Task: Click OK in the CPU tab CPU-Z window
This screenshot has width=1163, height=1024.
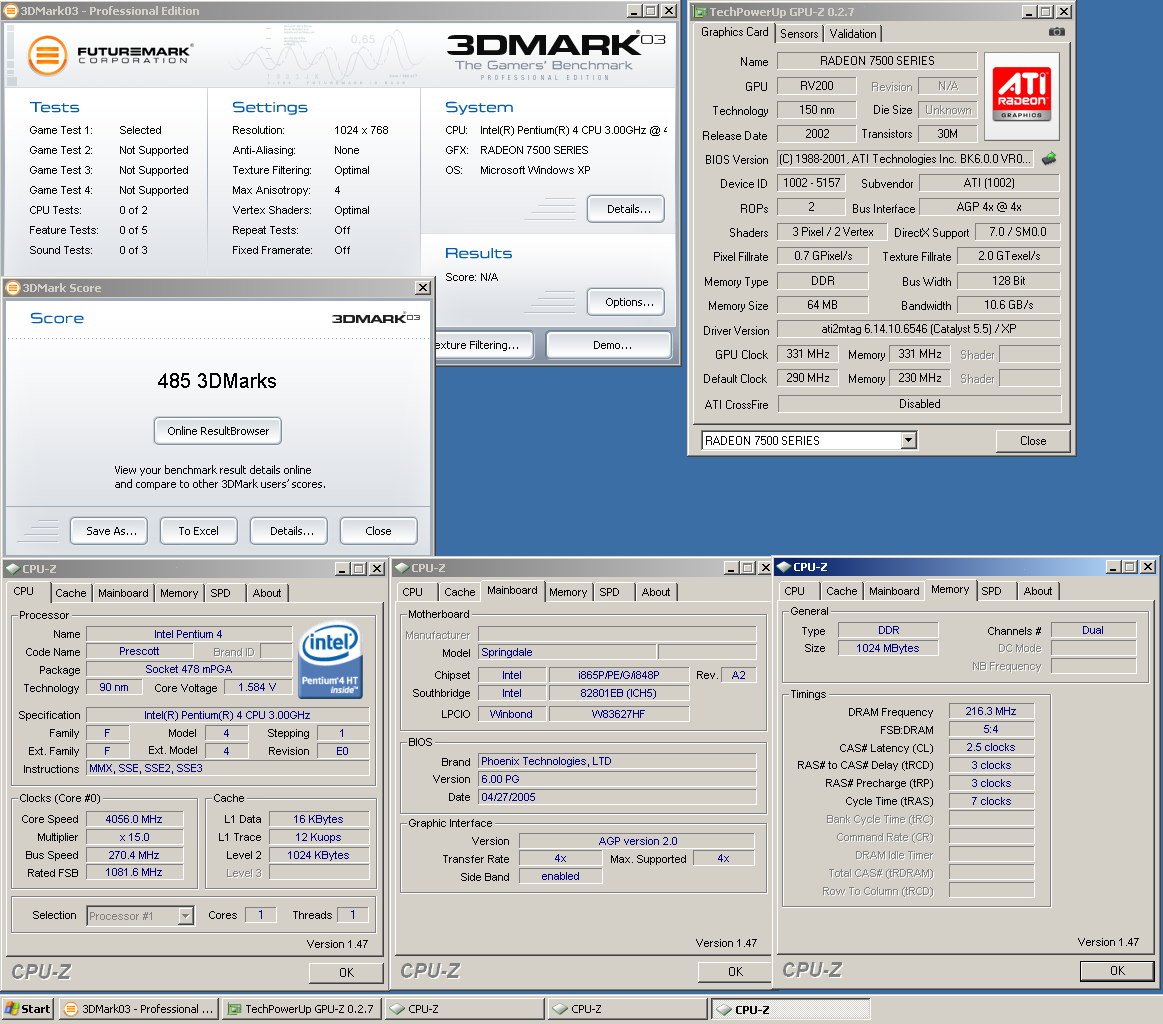Action: 346,972
